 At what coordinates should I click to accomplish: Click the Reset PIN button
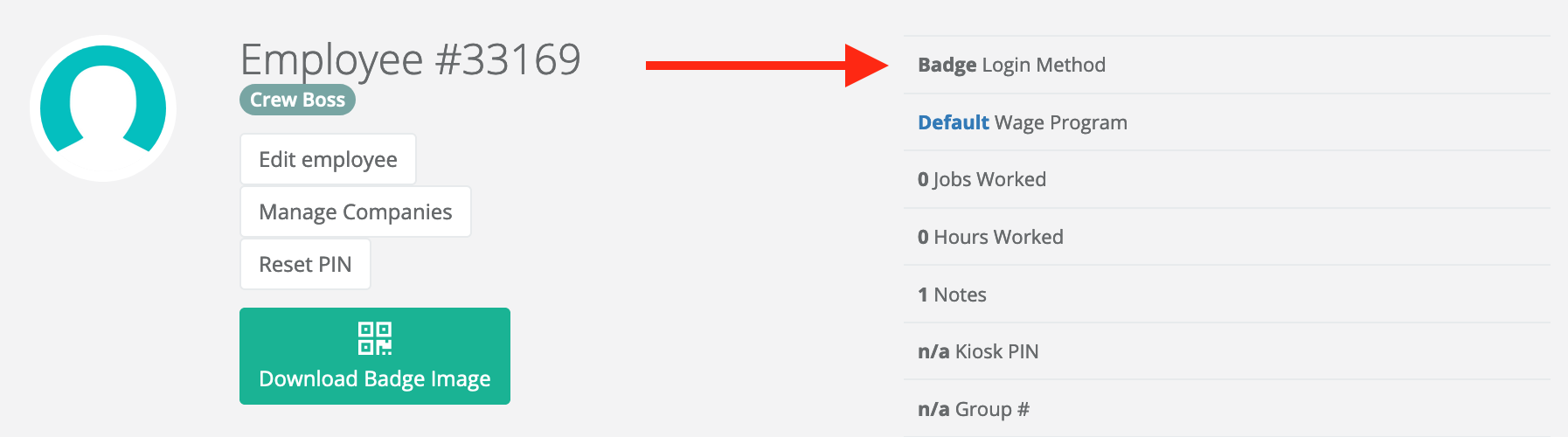pos(305,264)
